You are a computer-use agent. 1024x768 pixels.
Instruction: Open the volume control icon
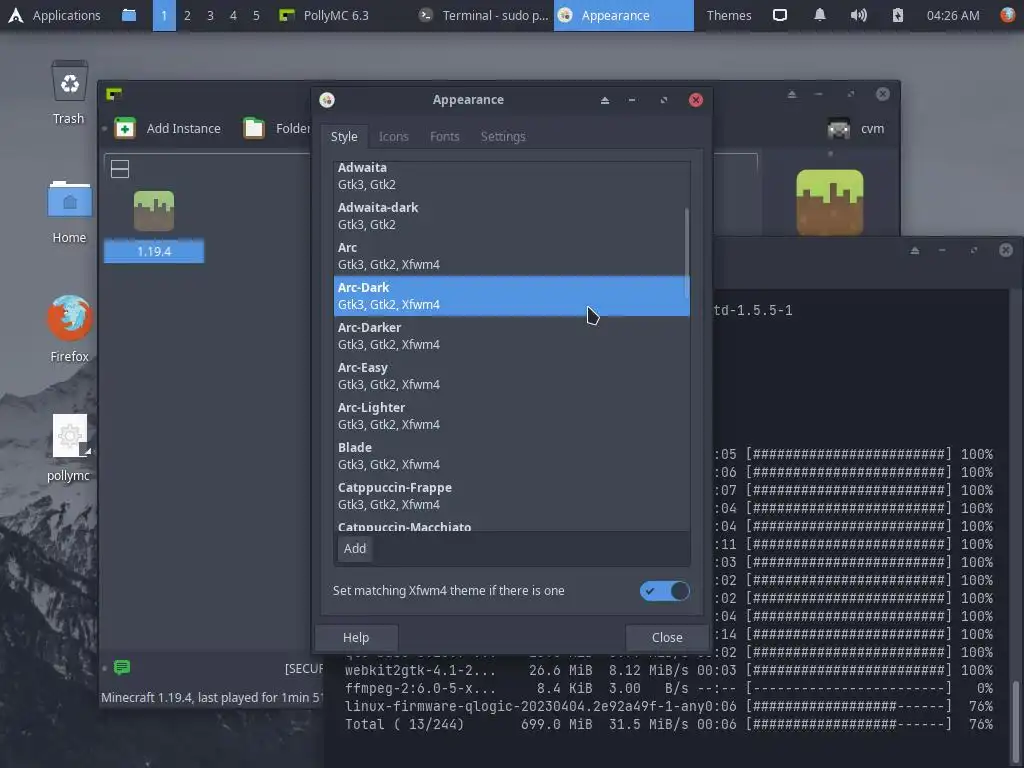(858, 15)
